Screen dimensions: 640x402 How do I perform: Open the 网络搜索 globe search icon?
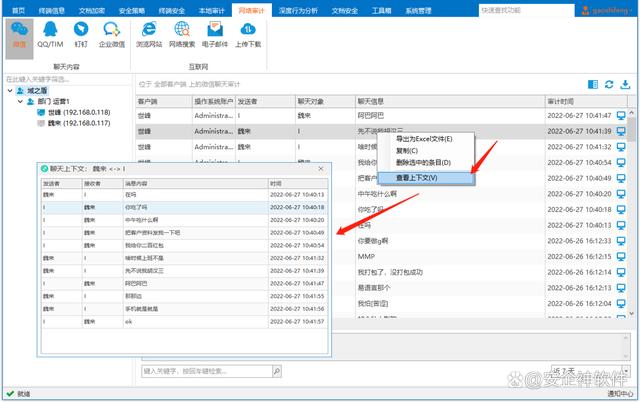(x=182, y=35)
